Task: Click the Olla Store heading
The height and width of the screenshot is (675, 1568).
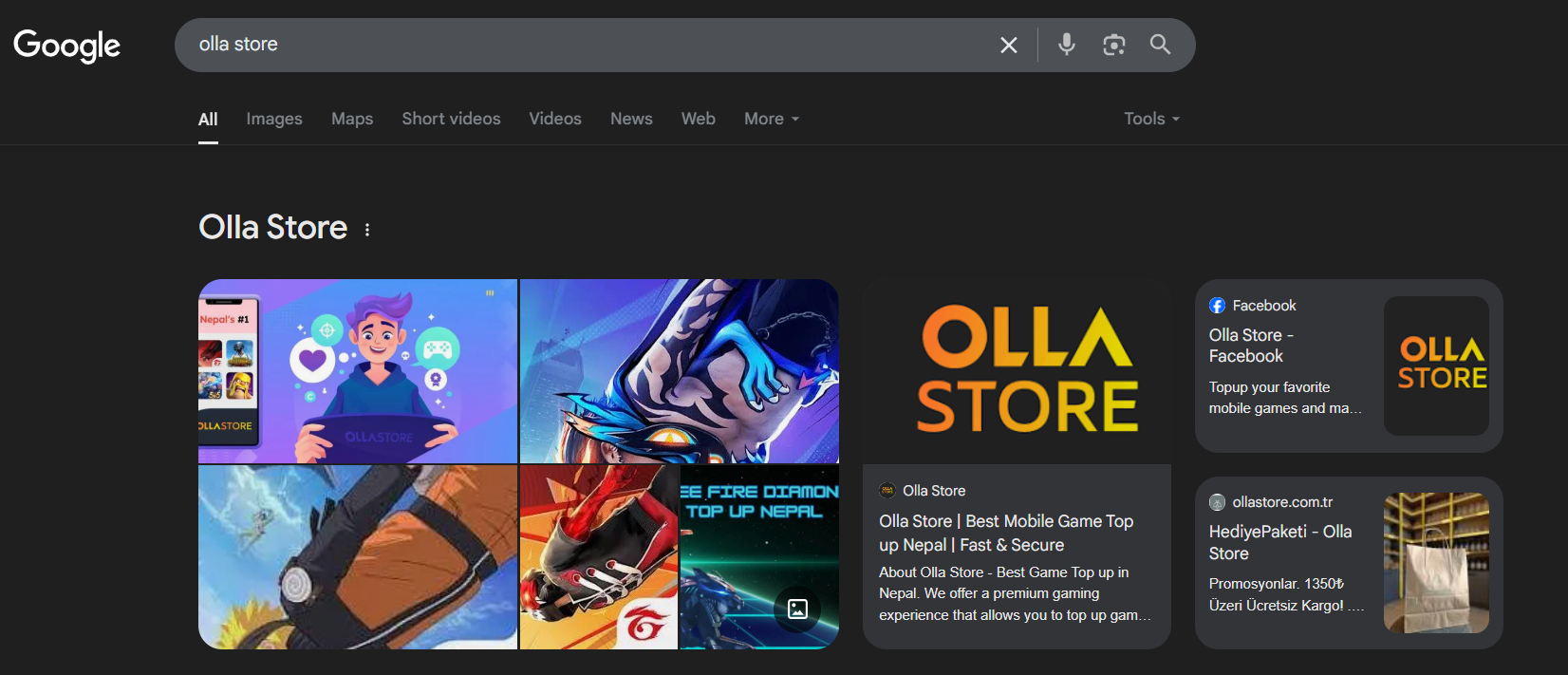Action: tap(273, 228)
